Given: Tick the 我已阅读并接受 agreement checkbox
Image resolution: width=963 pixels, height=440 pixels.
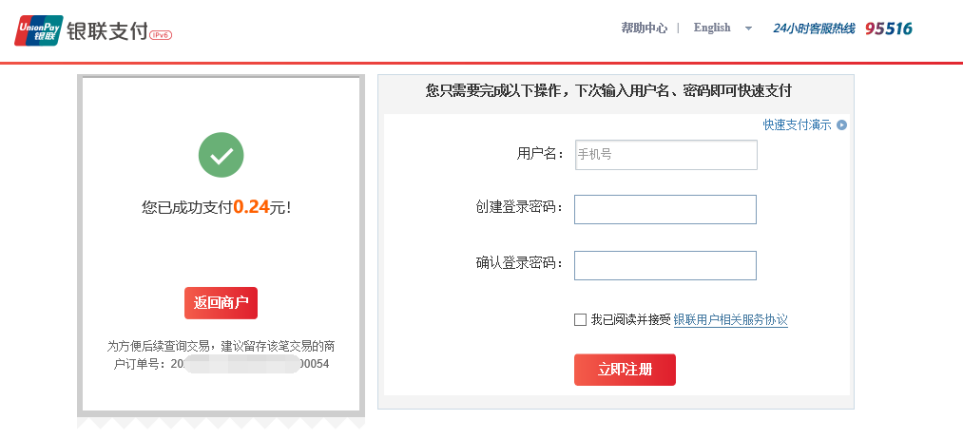Looking at the screenshot, I should 580,320.
